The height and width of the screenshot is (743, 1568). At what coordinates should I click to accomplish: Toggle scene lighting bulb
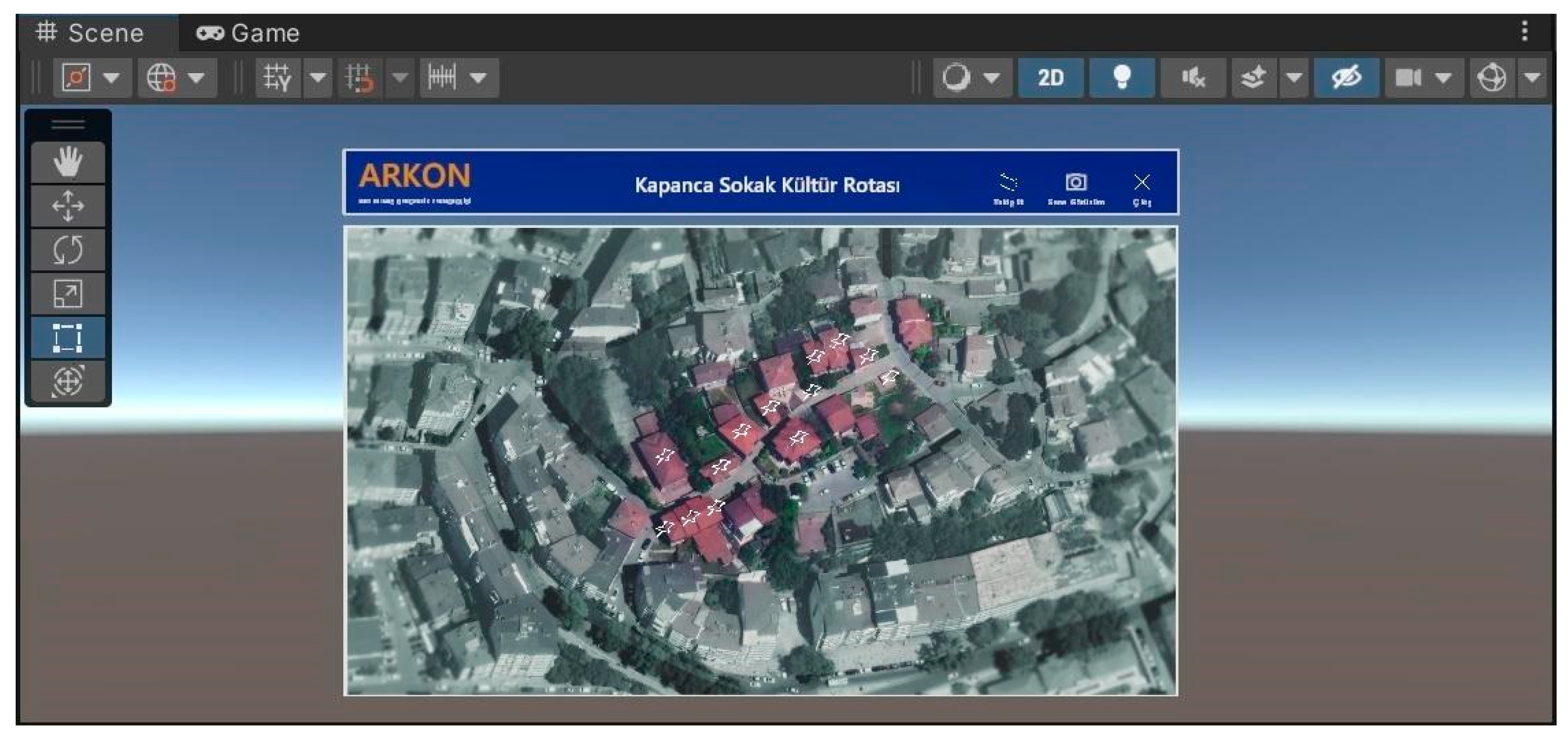(1121, 78)
